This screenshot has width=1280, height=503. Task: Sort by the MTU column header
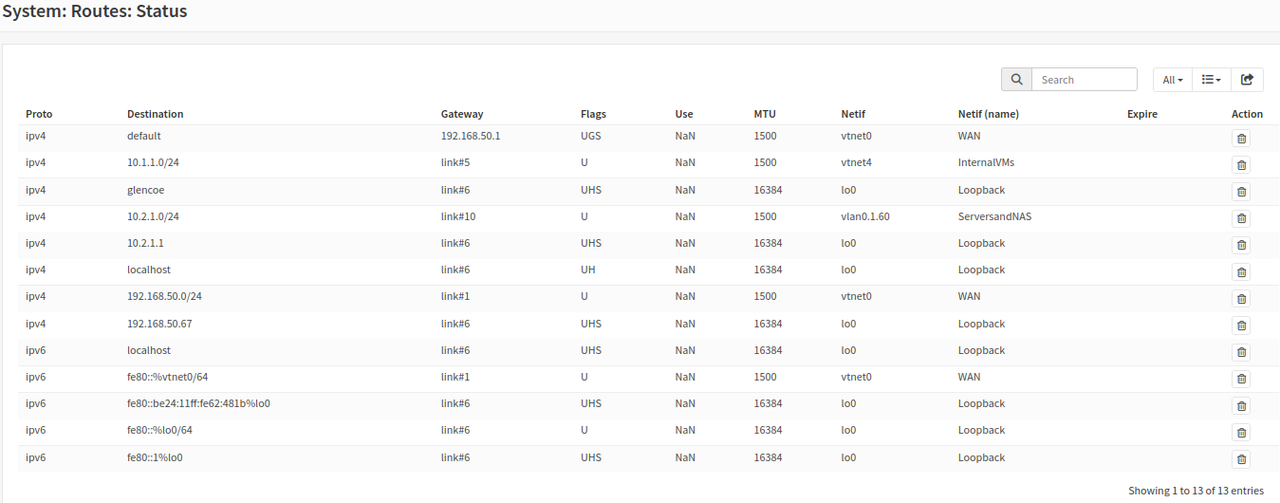765,114
